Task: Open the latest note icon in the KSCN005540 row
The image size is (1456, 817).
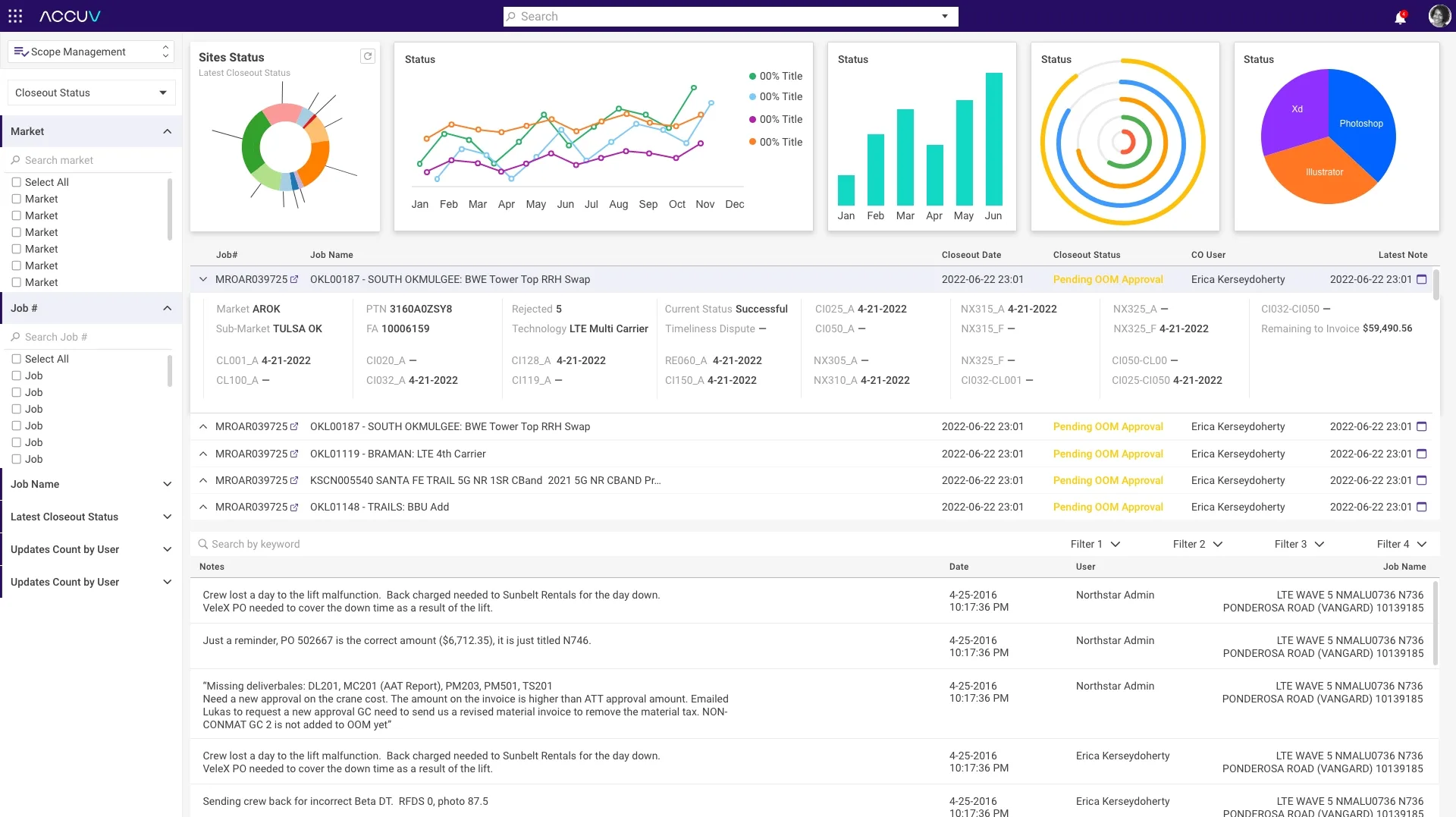Action: point(1422,480)
